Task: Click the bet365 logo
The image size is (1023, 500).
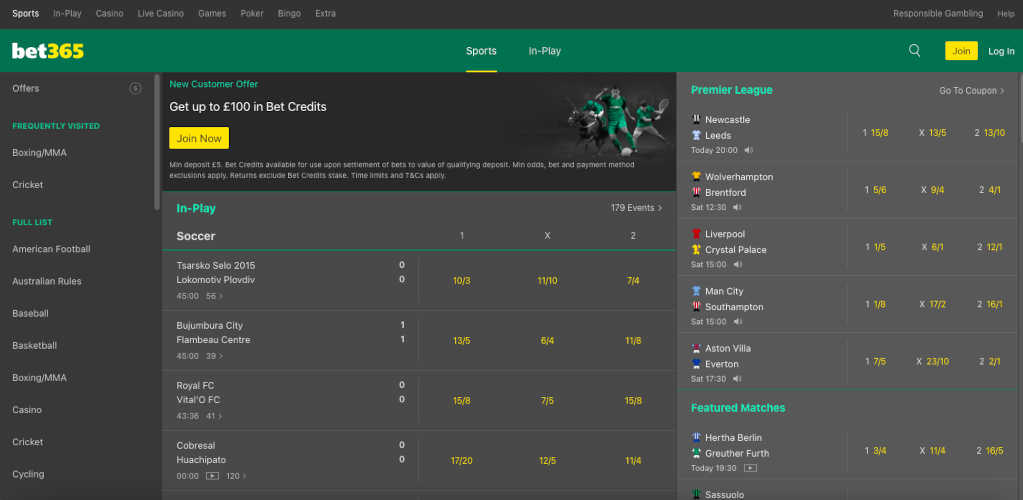Action: [48, 51]
